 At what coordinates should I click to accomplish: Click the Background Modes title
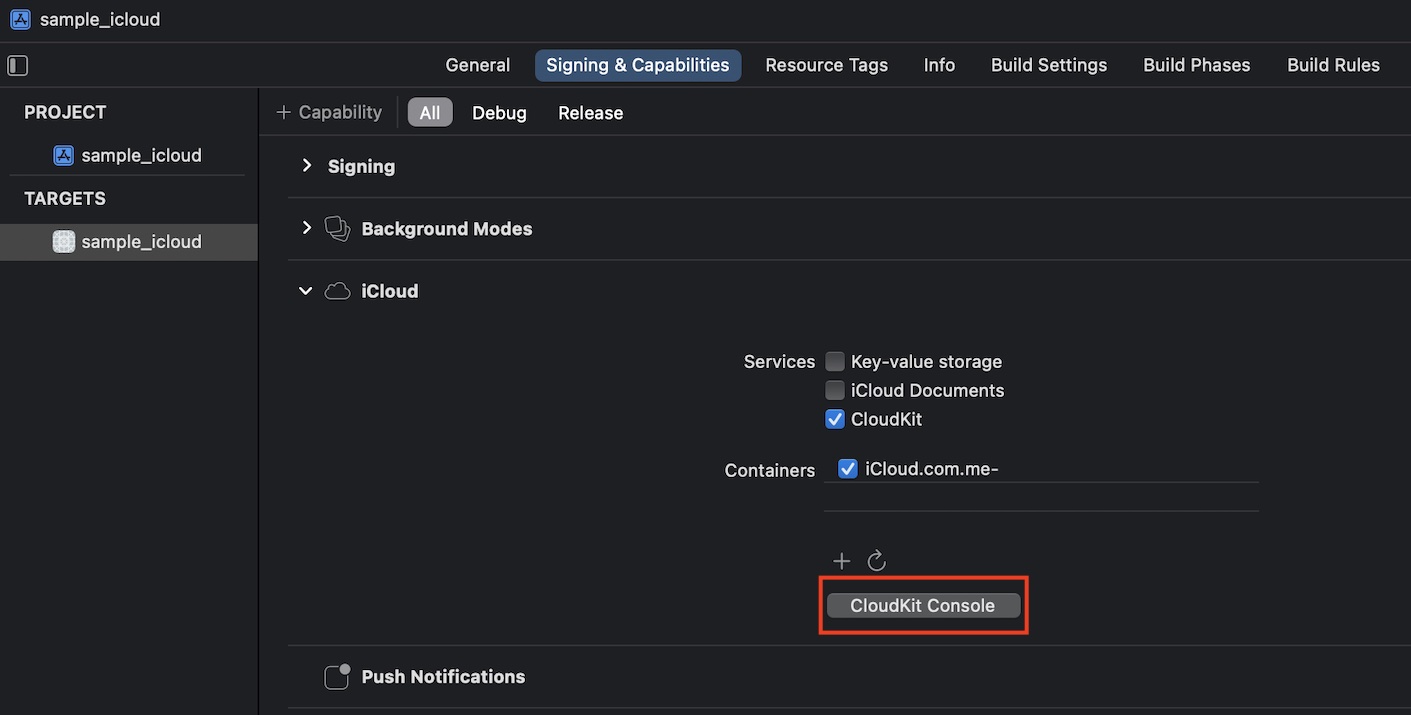click(447, 229)
